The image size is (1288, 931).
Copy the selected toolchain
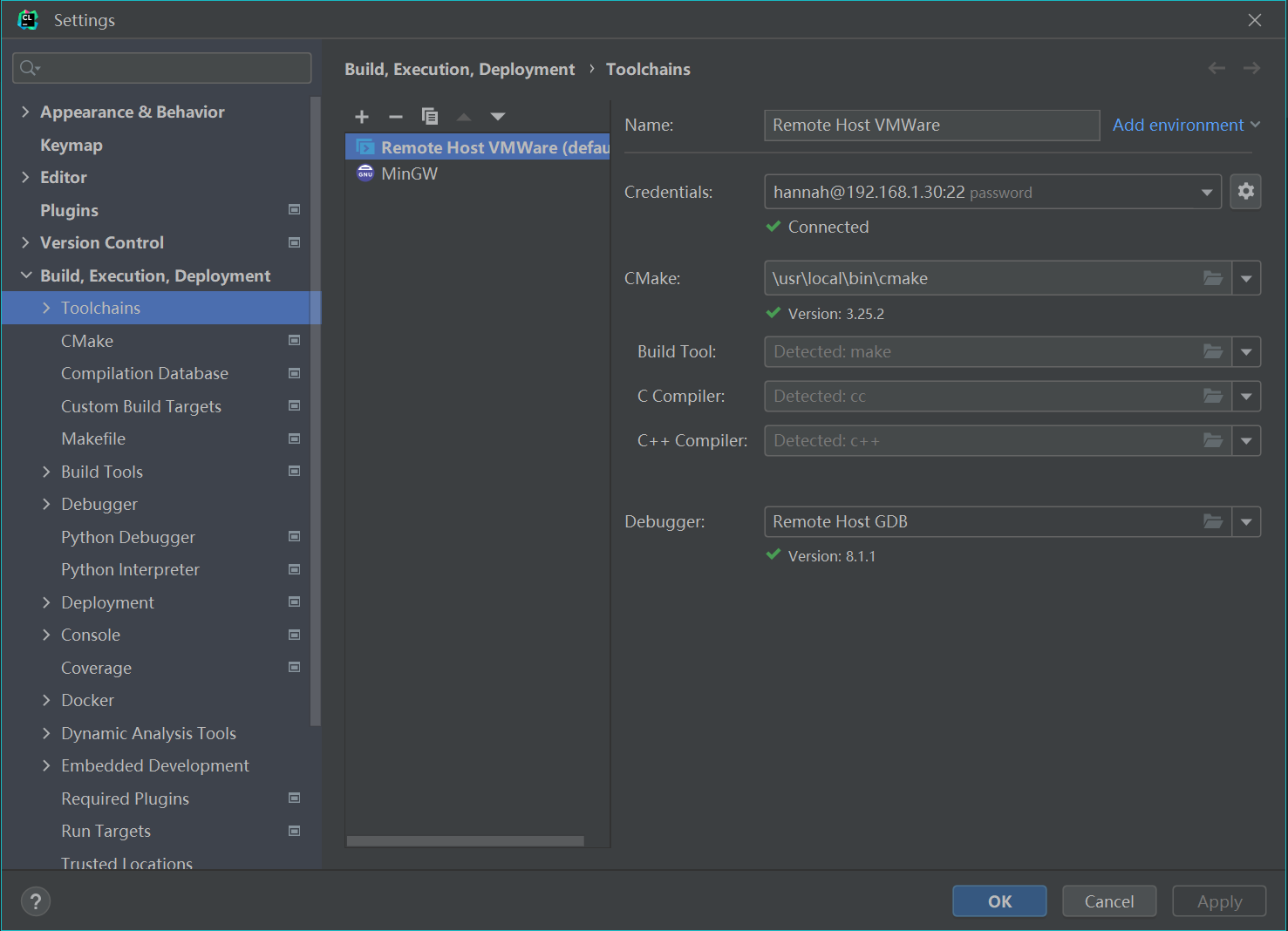[x=430, y=117]
